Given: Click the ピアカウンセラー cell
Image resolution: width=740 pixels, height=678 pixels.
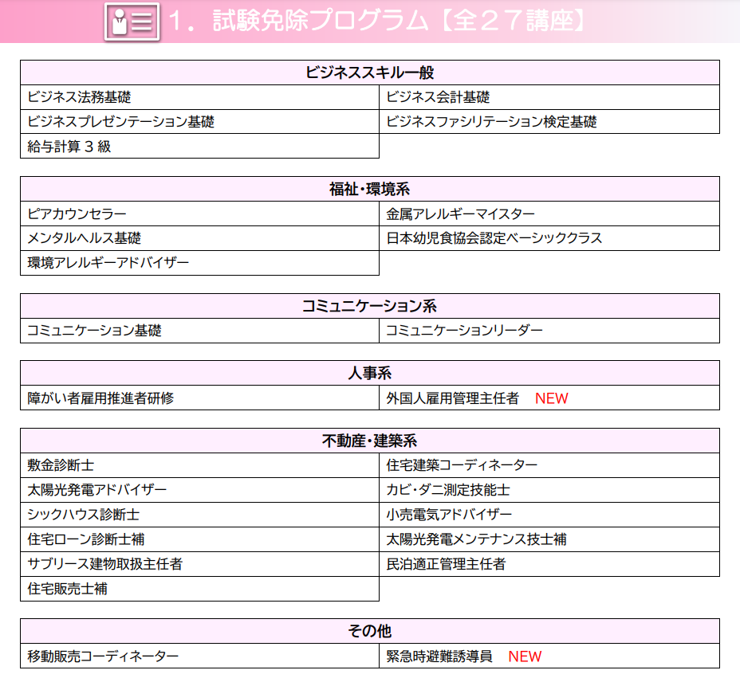Looking at the screenshot, I should click(200, 214).
